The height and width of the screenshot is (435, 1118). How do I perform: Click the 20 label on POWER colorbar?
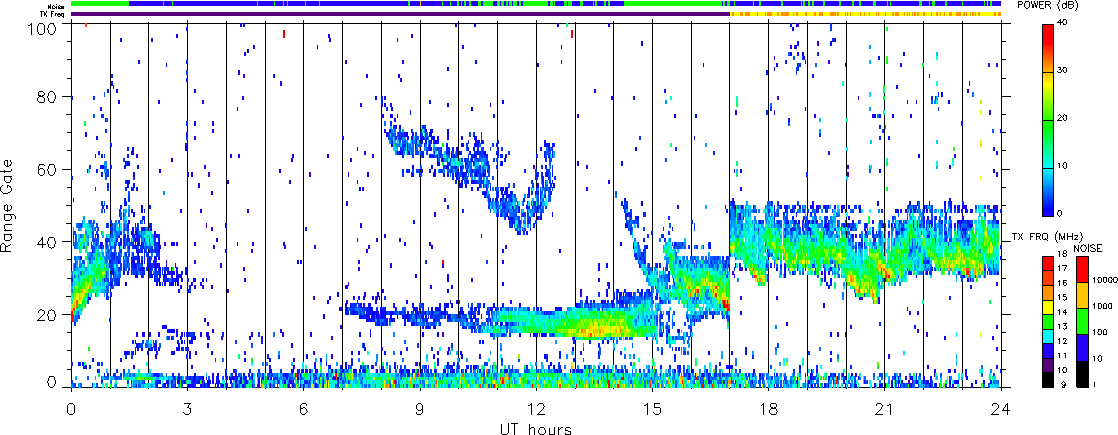pos(1062,120)
